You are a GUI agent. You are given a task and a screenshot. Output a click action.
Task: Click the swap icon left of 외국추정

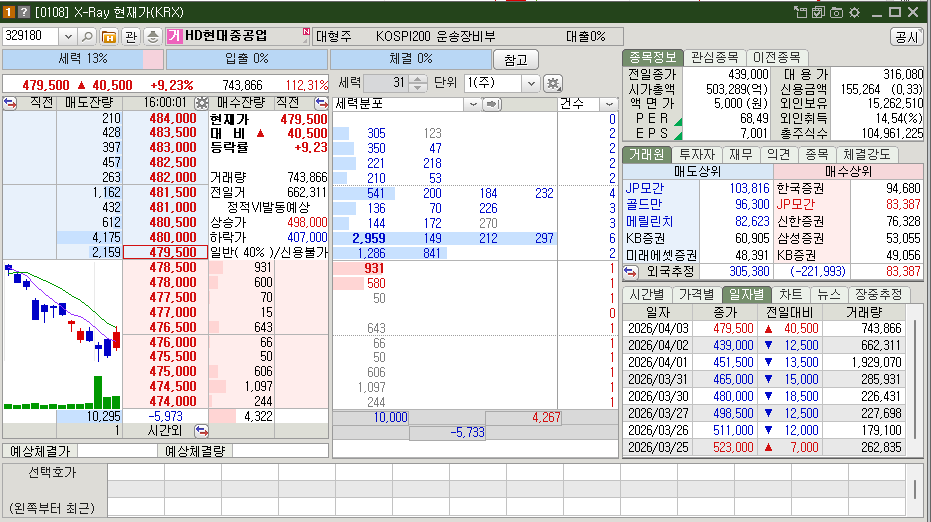(631, 272)
